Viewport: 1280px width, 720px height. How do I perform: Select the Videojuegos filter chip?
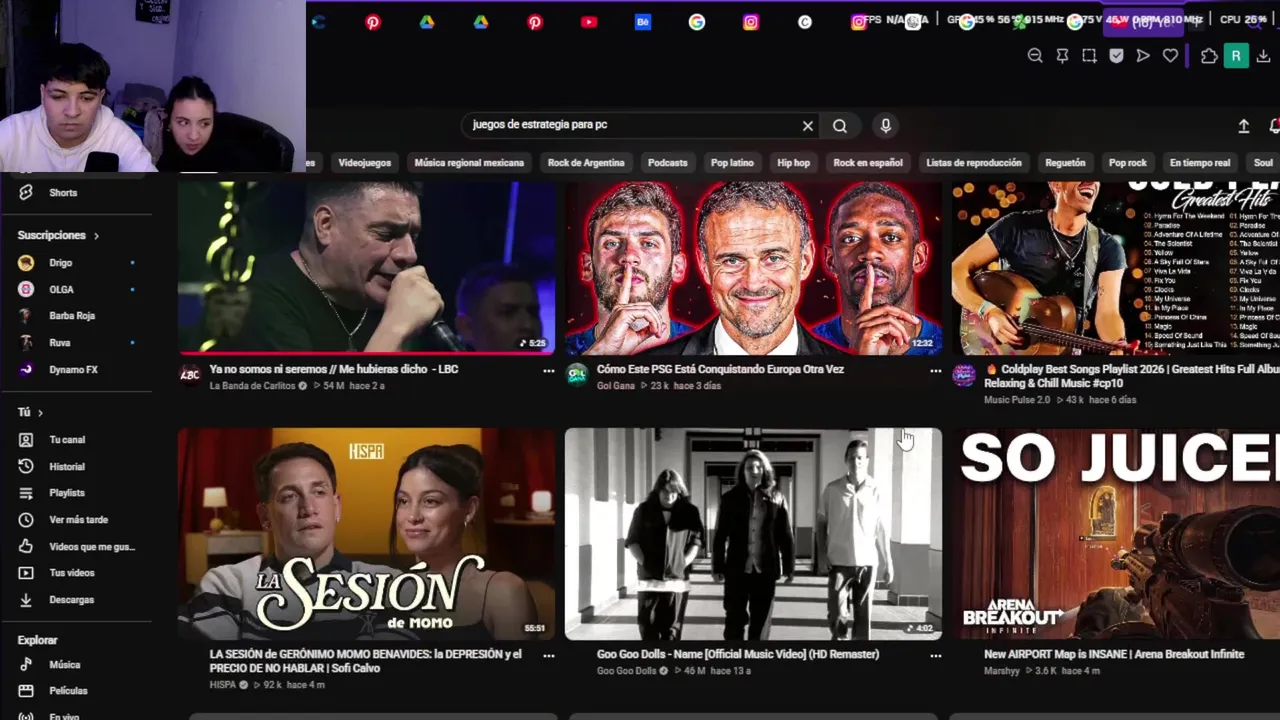tap(364, 163)
